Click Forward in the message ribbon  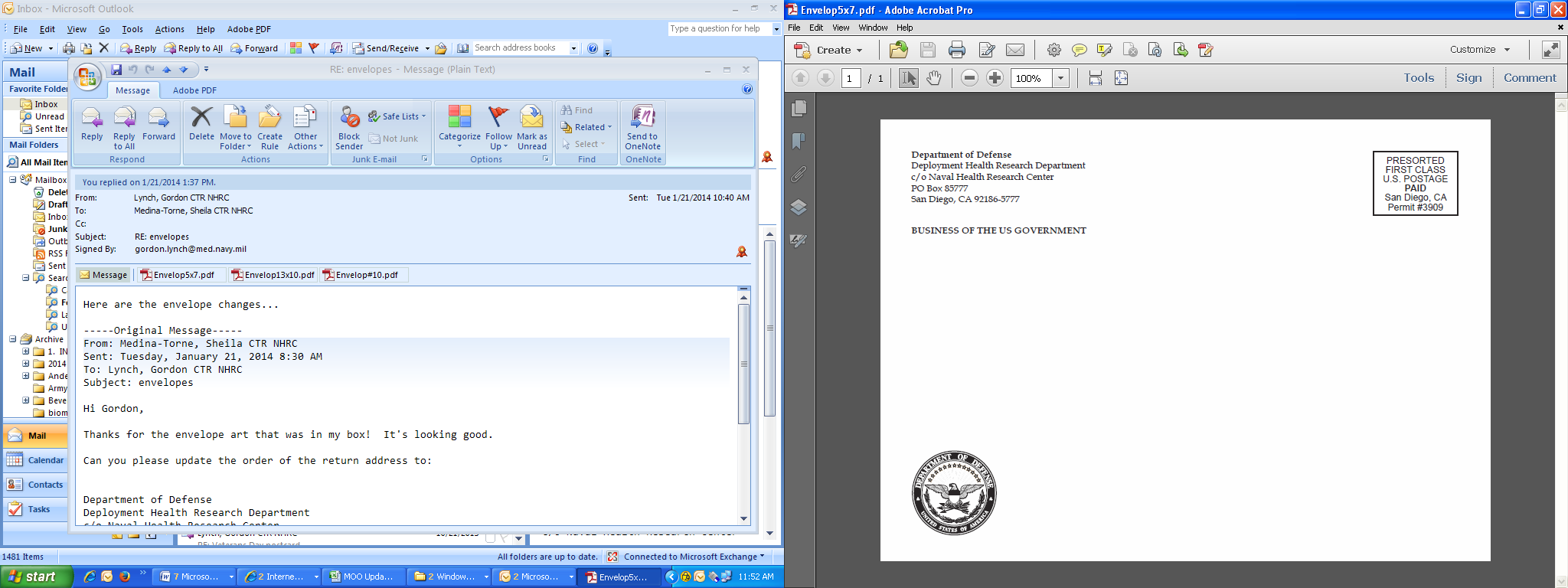158,125
